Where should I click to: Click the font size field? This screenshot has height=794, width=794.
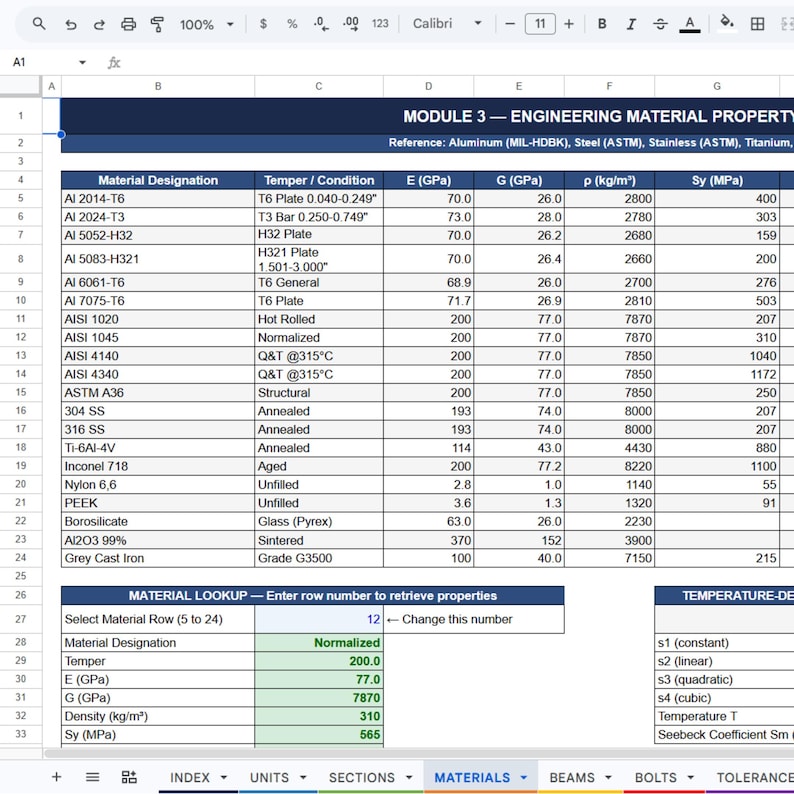click(540, 24)
